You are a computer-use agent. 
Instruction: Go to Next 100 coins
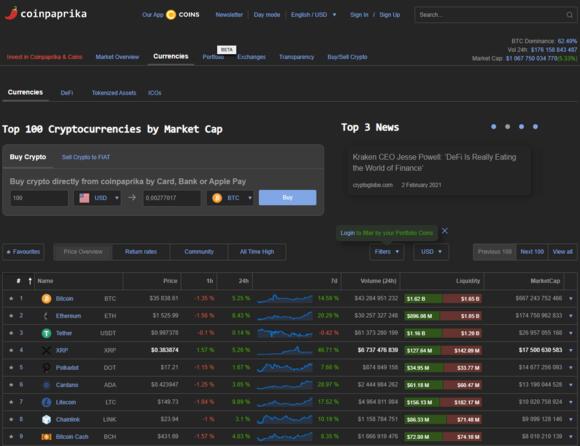(532, 252)
